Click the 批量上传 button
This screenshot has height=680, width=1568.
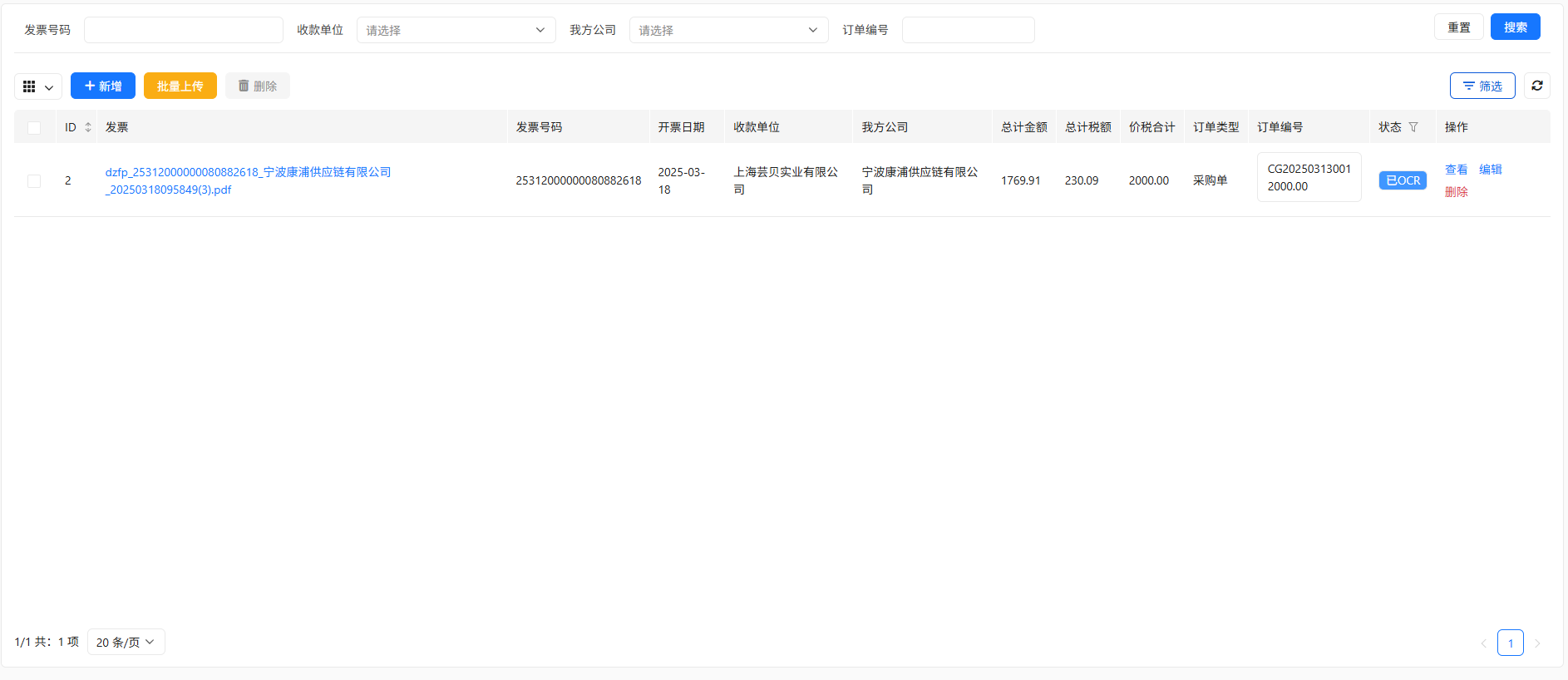(180, 86)
